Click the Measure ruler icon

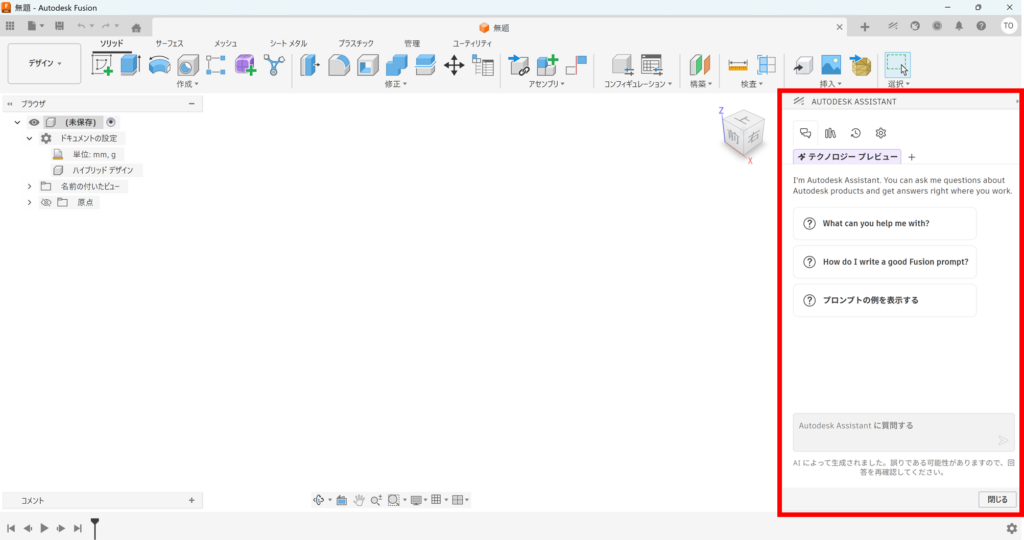pyautogui.click(x=738, y=65)
